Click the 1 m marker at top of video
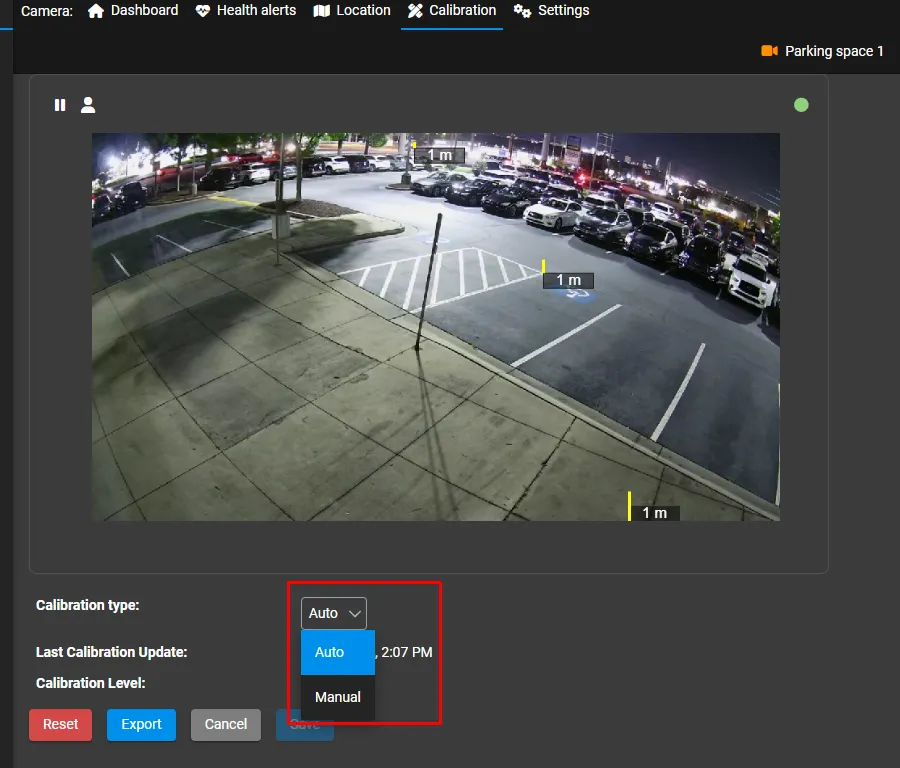Screen dimensions: 900x768 (x=439, y=155)
